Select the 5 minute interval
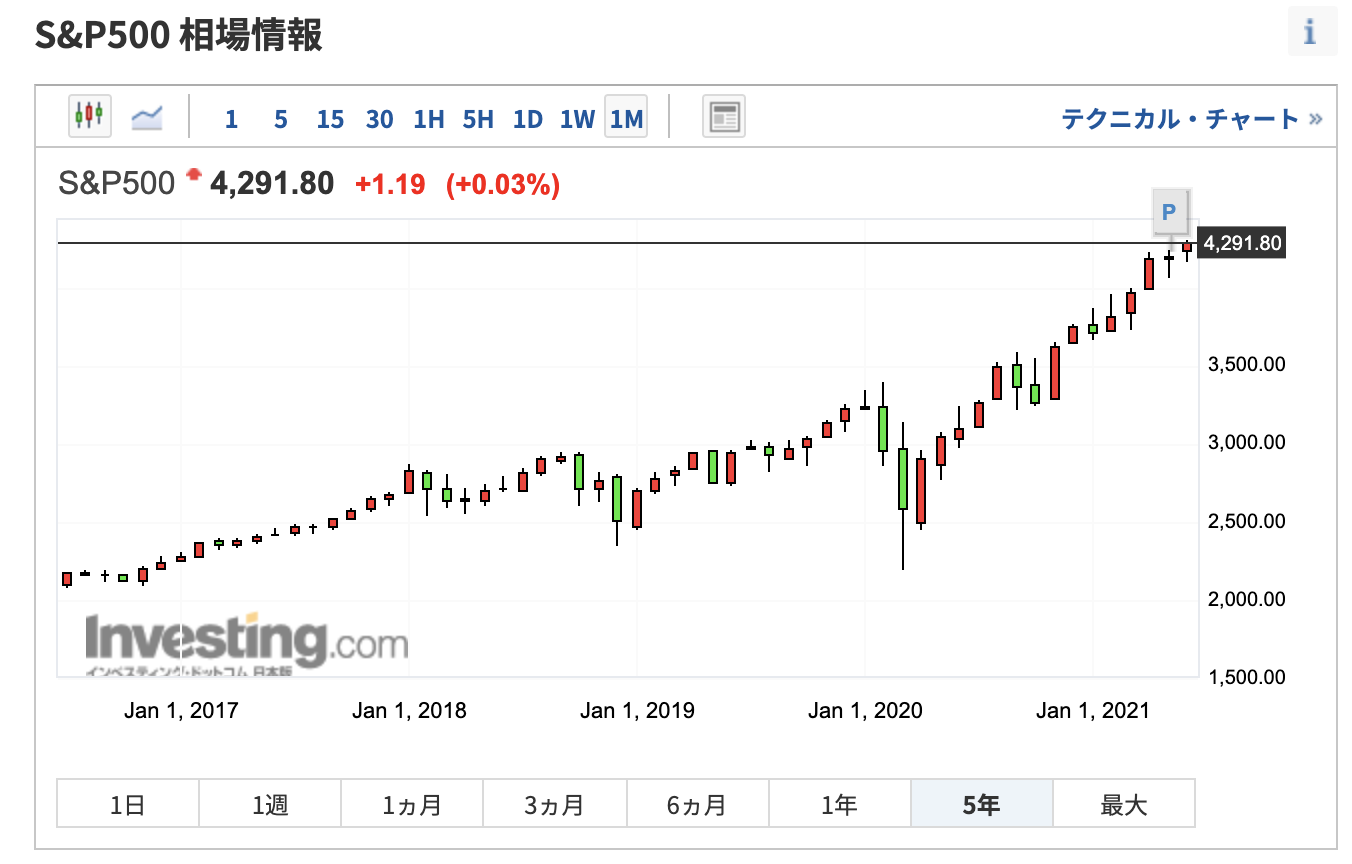The width and height of the screenshot is (1352, 864). point(280,120)
